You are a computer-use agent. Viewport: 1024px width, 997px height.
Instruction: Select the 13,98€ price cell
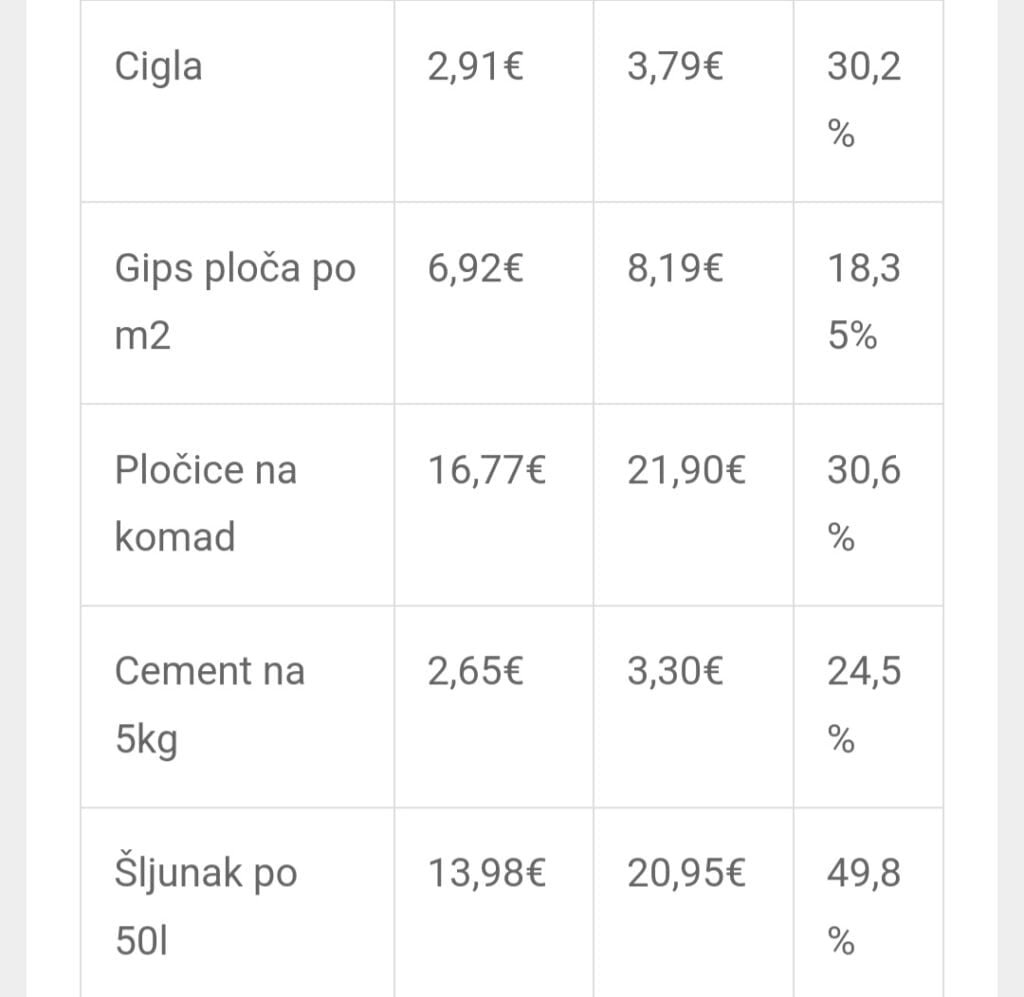pyautogui.click(x=487, y=874)
